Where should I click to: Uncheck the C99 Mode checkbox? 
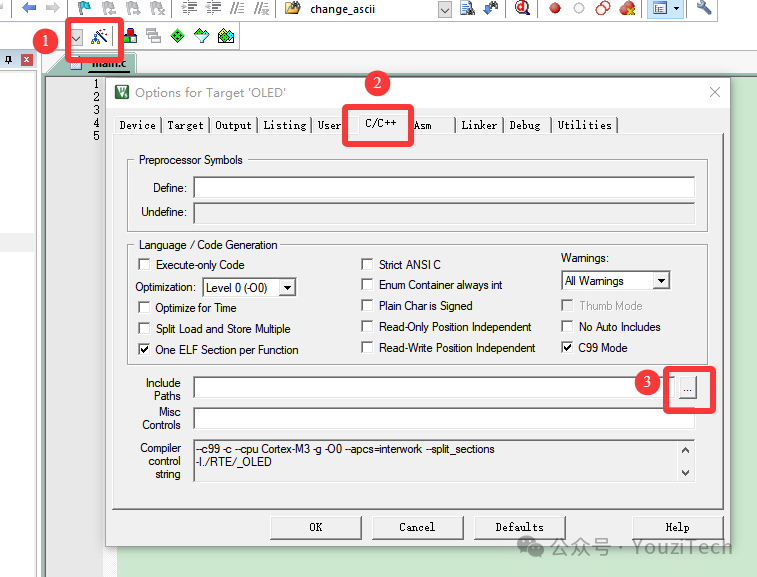tap(567, 348)
